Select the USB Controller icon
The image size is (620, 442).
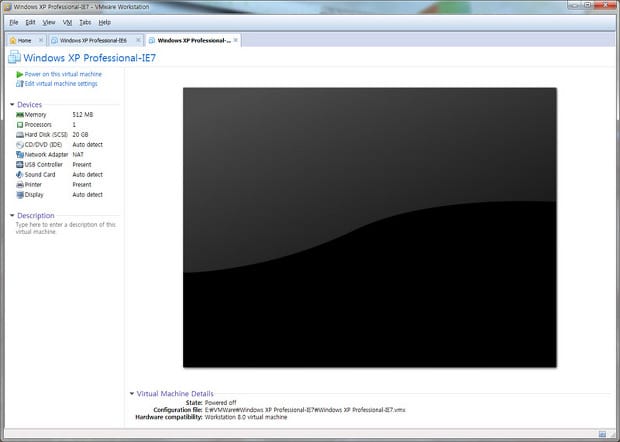(x=19, y=165)
